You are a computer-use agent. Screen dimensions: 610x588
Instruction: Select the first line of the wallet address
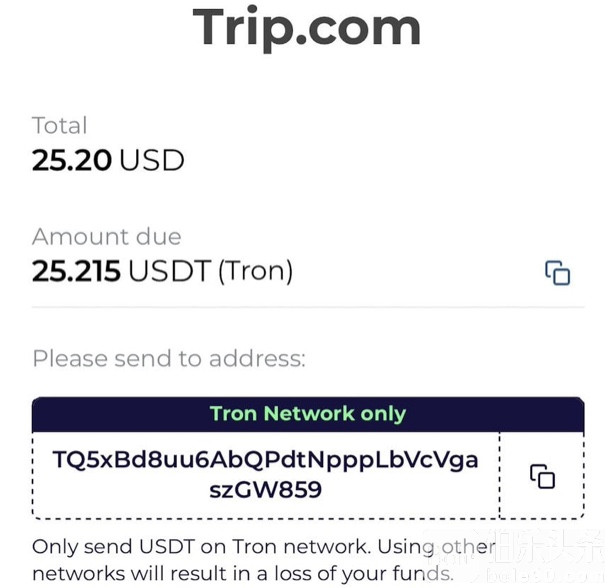(x=265, y=460)
